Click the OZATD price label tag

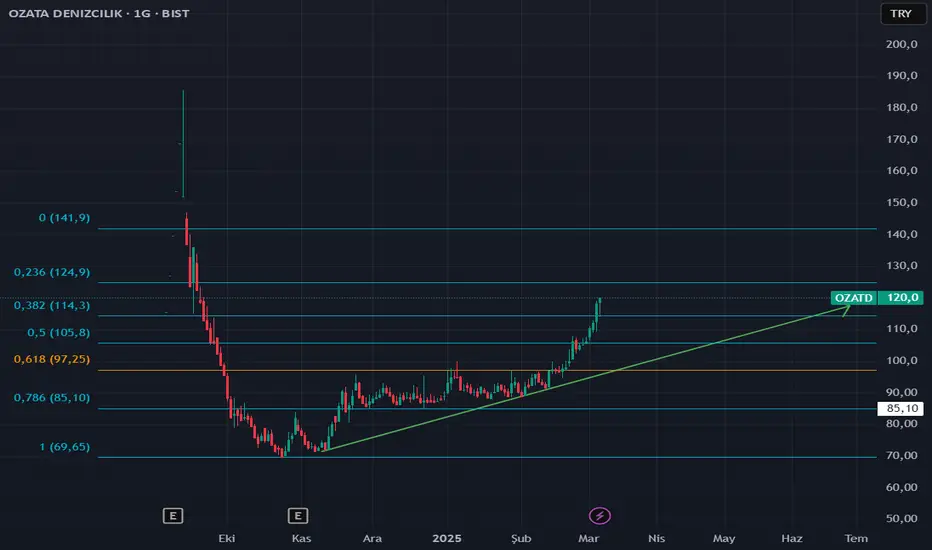854,297
